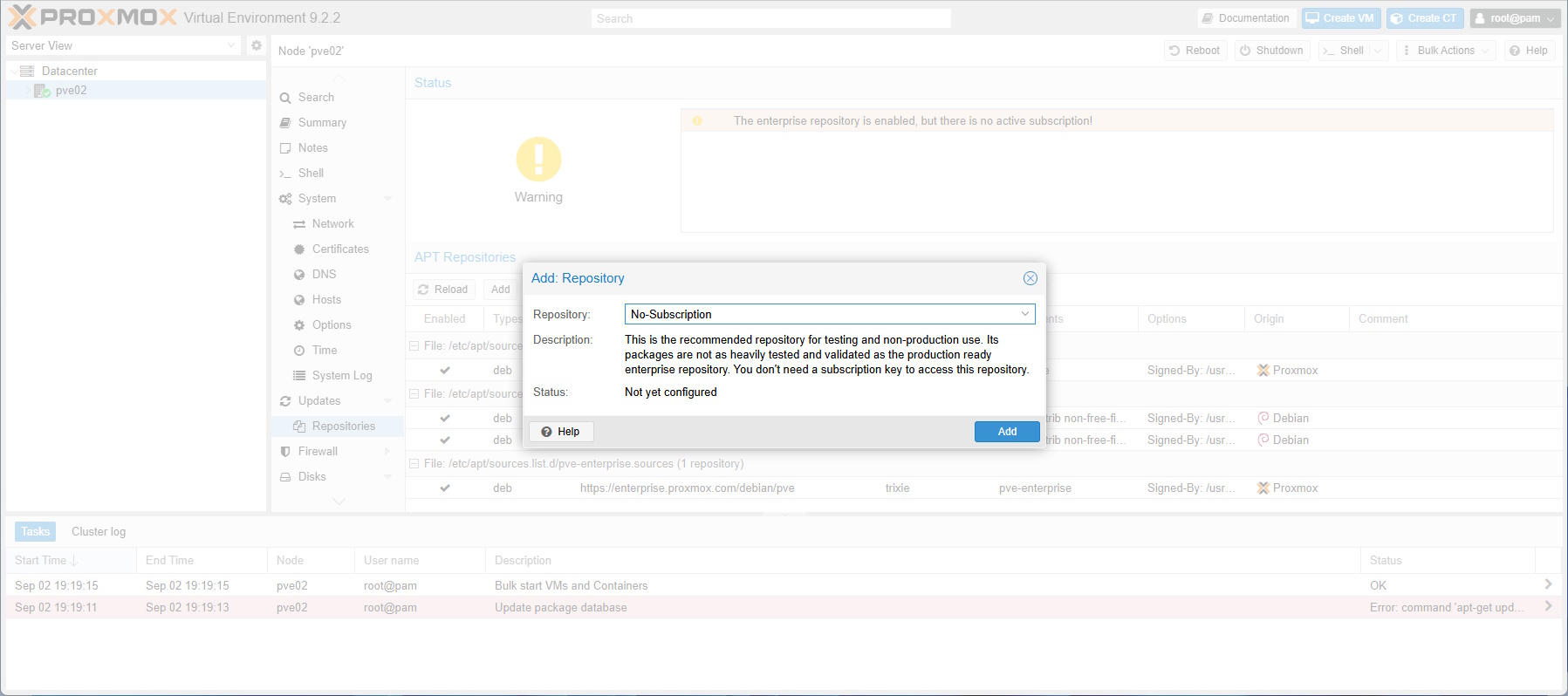Click the Comment column header
The image size is (1568, 696).
(1455, 319)
